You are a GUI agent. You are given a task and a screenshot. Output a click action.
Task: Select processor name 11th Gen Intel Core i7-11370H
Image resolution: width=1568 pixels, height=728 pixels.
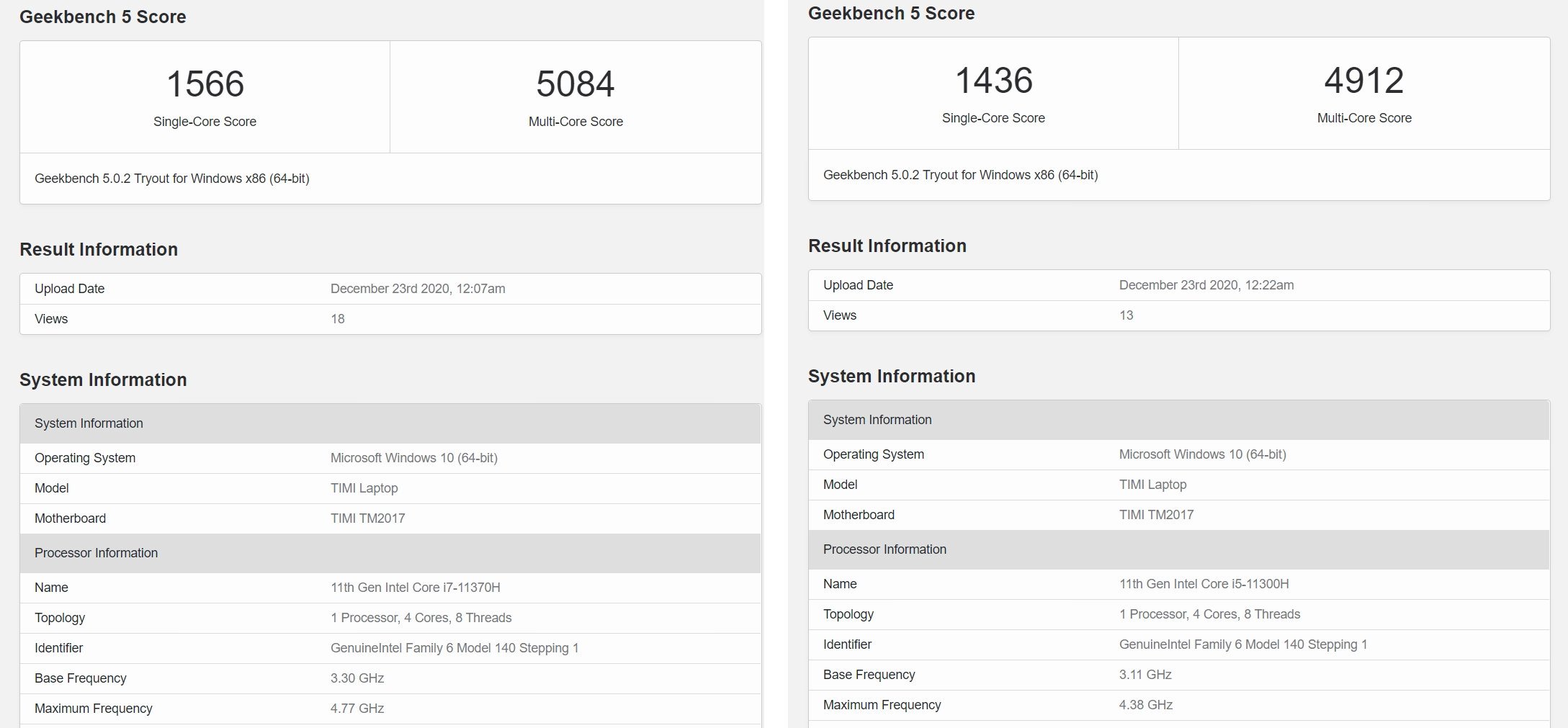416,588
